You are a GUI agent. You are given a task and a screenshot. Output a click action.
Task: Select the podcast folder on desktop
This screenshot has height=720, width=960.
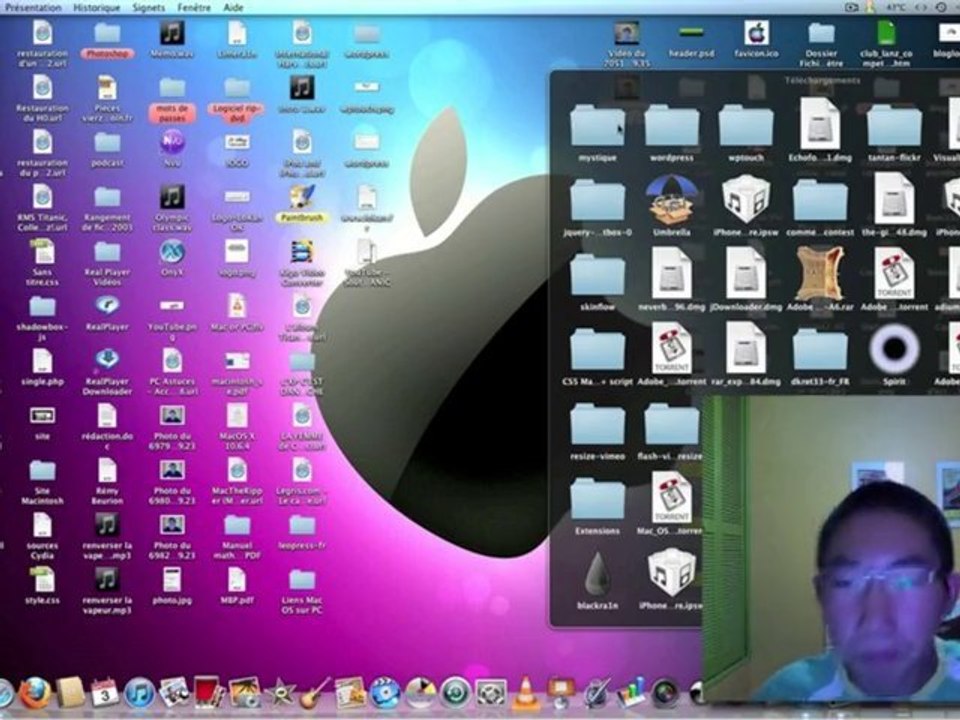pyautogui.click(x=107, y=143)
